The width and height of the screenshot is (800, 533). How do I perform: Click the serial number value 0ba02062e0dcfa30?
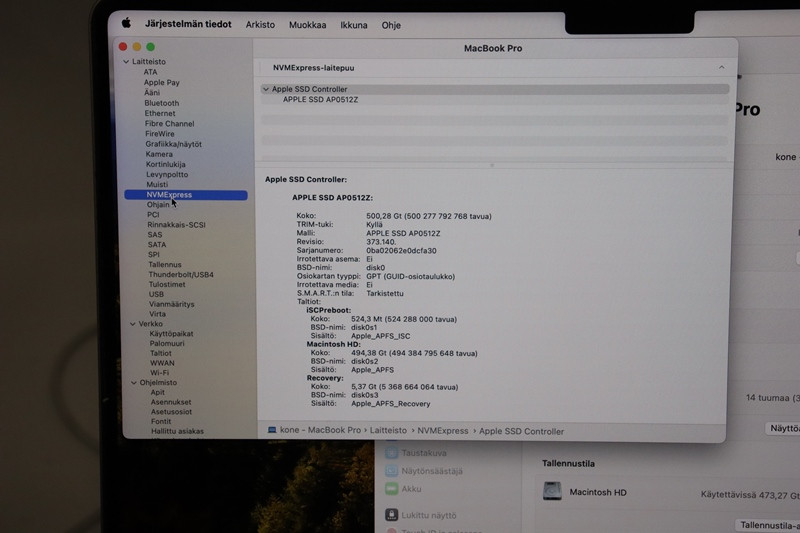point(401,250)
